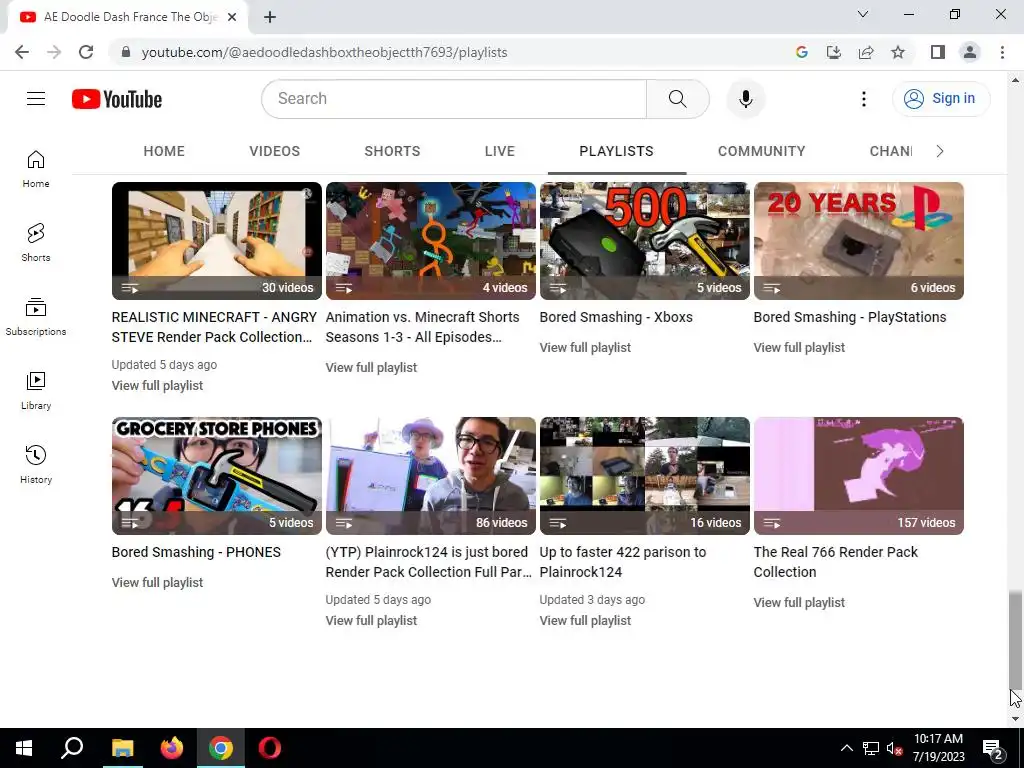Screen dimensions: 1024x768
Task: Open the Bored Smashing - Xboxs title
Action: (616, 317)
